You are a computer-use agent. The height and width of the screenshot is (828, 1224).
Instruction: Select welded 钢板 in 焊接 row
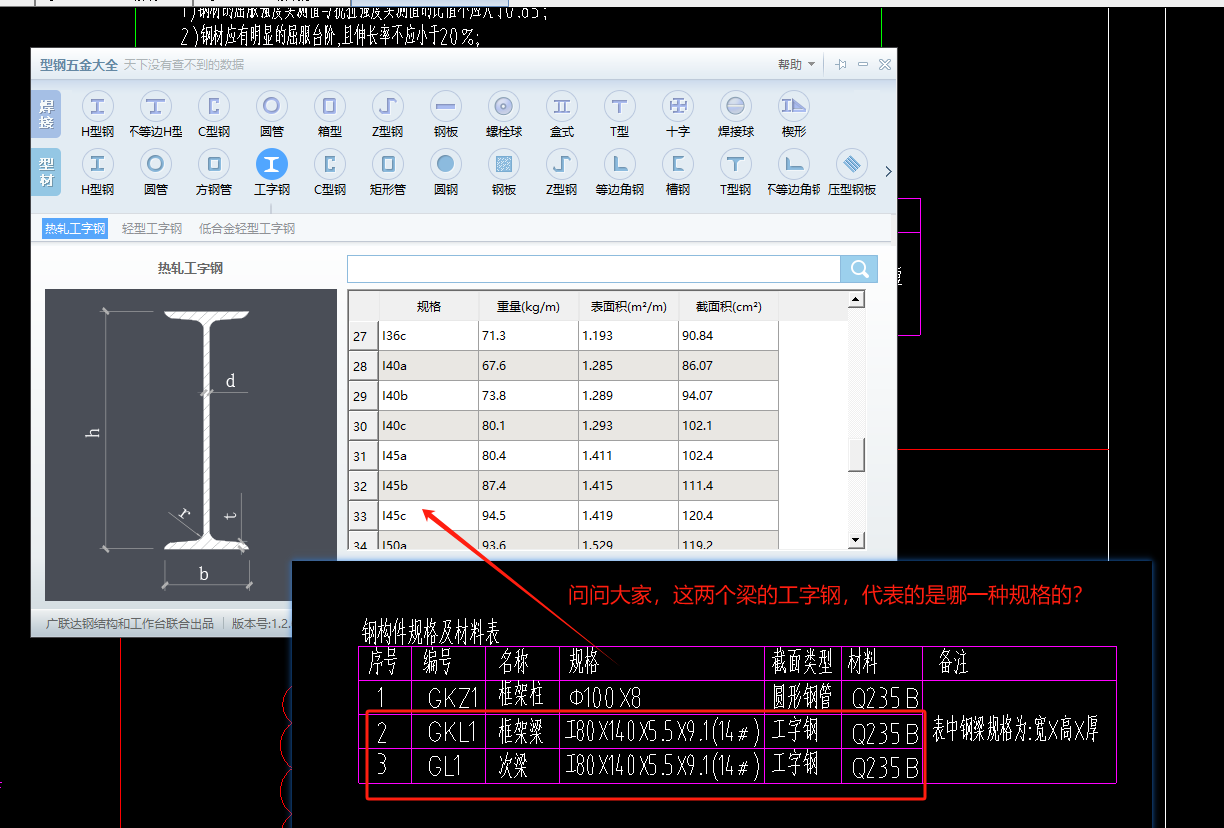pos(445,114)
